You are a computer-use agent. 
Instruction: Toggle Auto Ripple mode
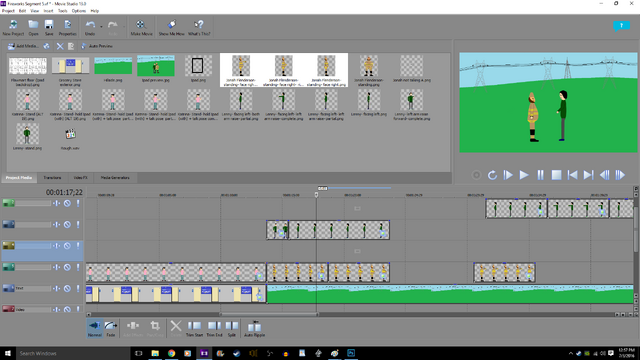pos(254,329)
